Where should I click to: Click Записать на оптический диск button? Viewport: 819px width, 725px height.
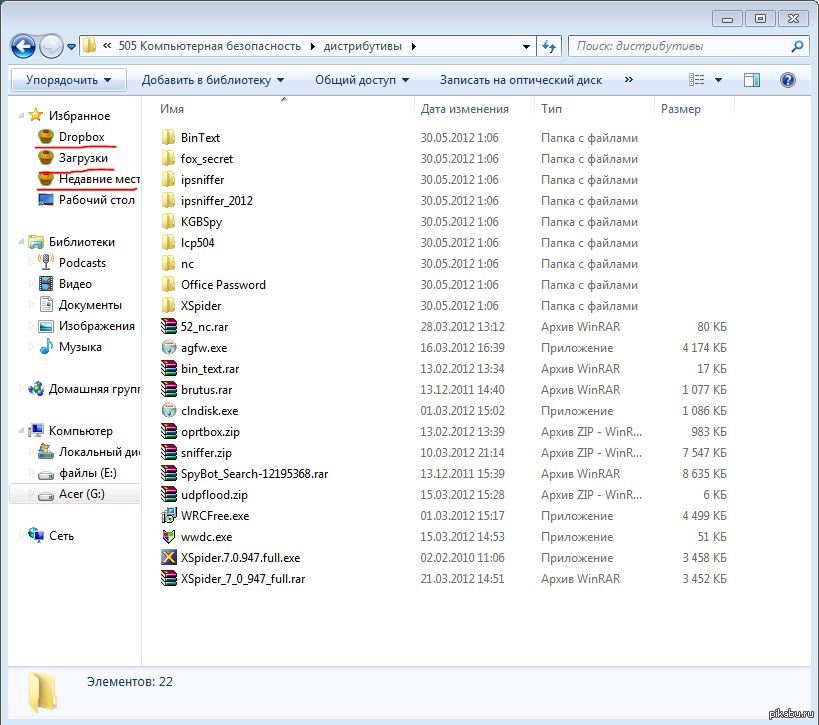521,80
